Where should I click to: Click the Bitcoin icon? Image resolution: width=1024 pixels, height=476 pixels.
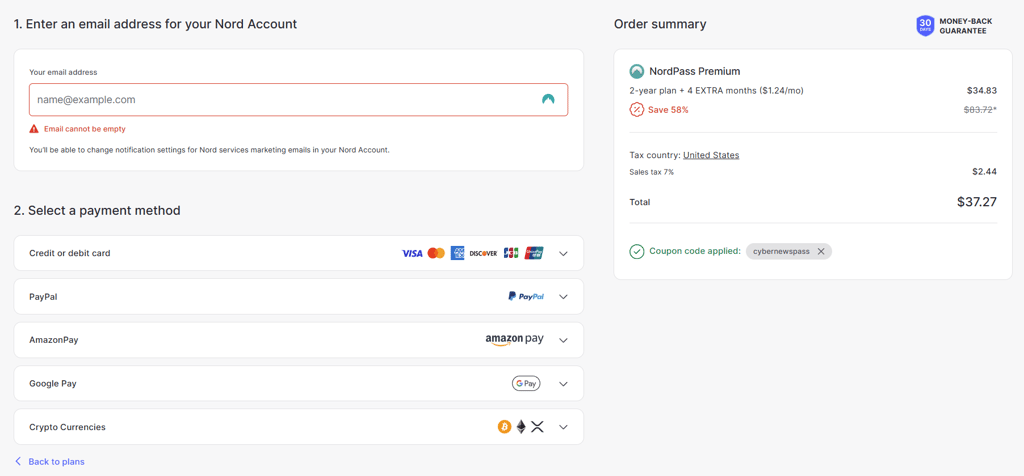pos(504,427)
